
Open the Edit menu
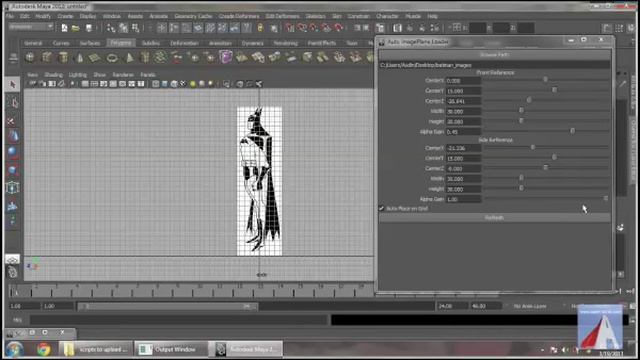(x=24, y=16)
